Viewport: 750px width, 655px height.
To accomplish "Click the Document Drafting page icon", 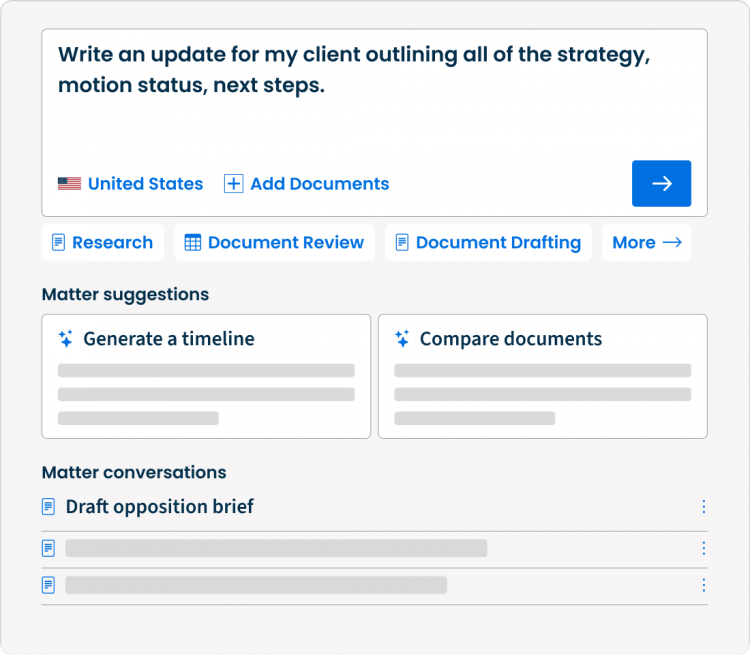I will (x=402, y=243).
